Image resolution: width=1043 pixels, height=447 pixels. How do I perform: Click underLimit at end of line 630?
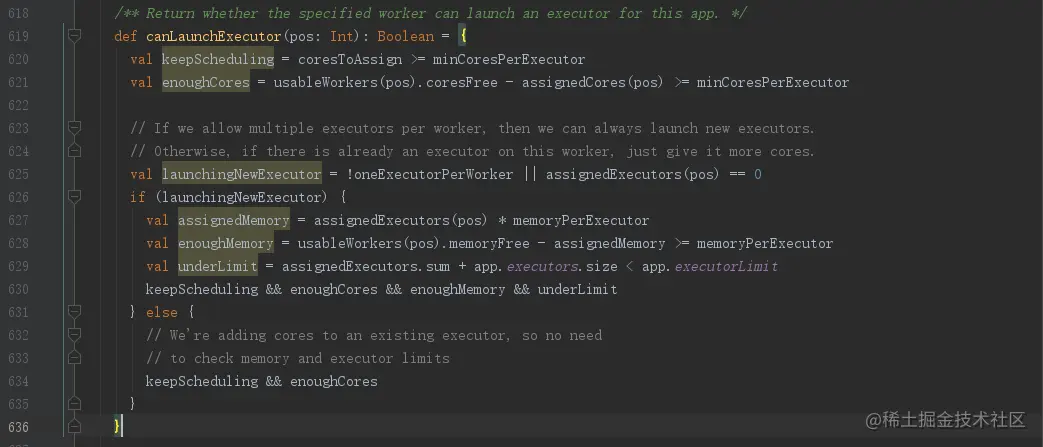(x=577, y=289)
